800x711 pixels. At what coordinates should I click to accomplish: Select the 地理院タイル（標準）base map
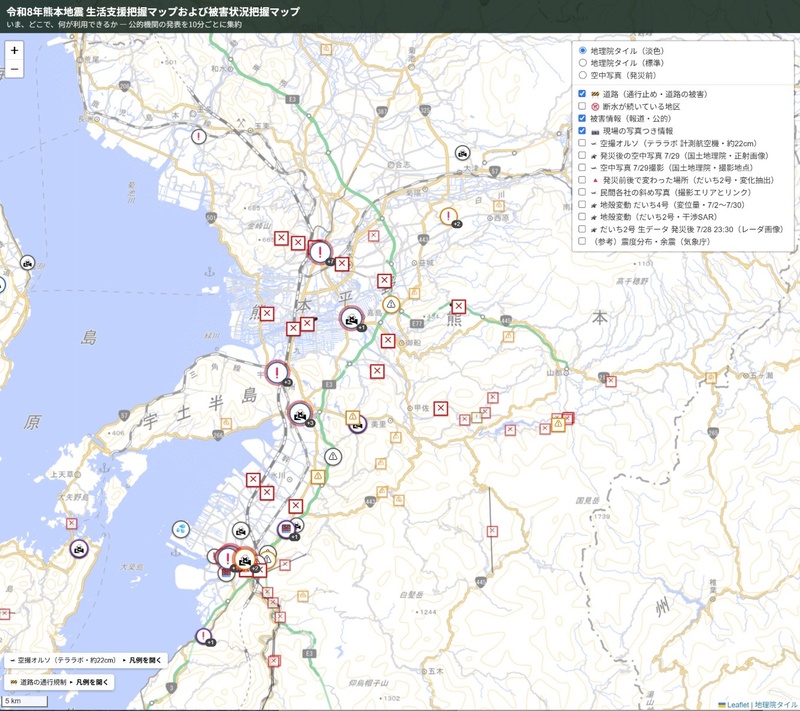[x=582, y=63]
